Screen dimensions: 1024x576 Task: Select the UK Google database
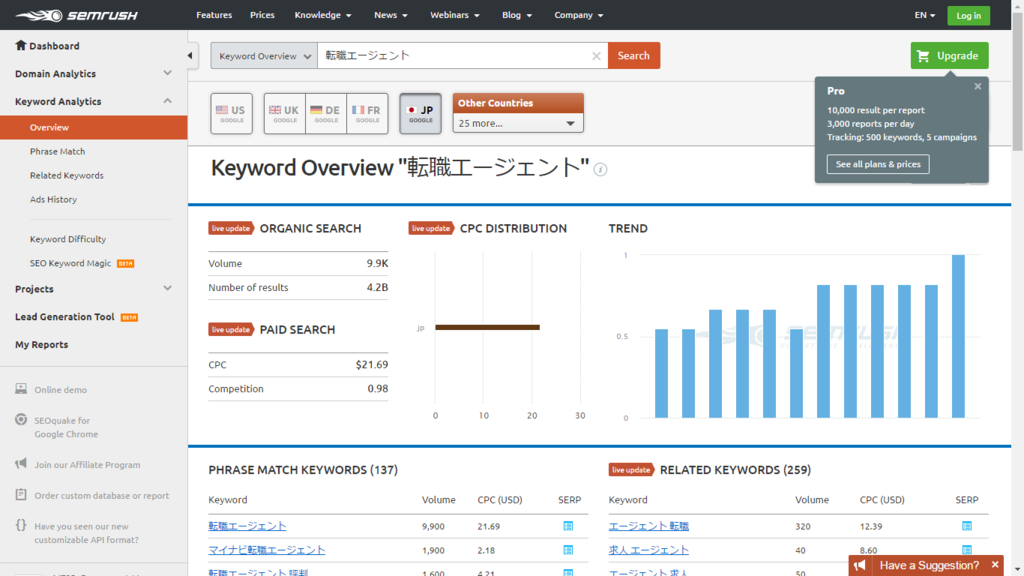[x=285, y=114]
